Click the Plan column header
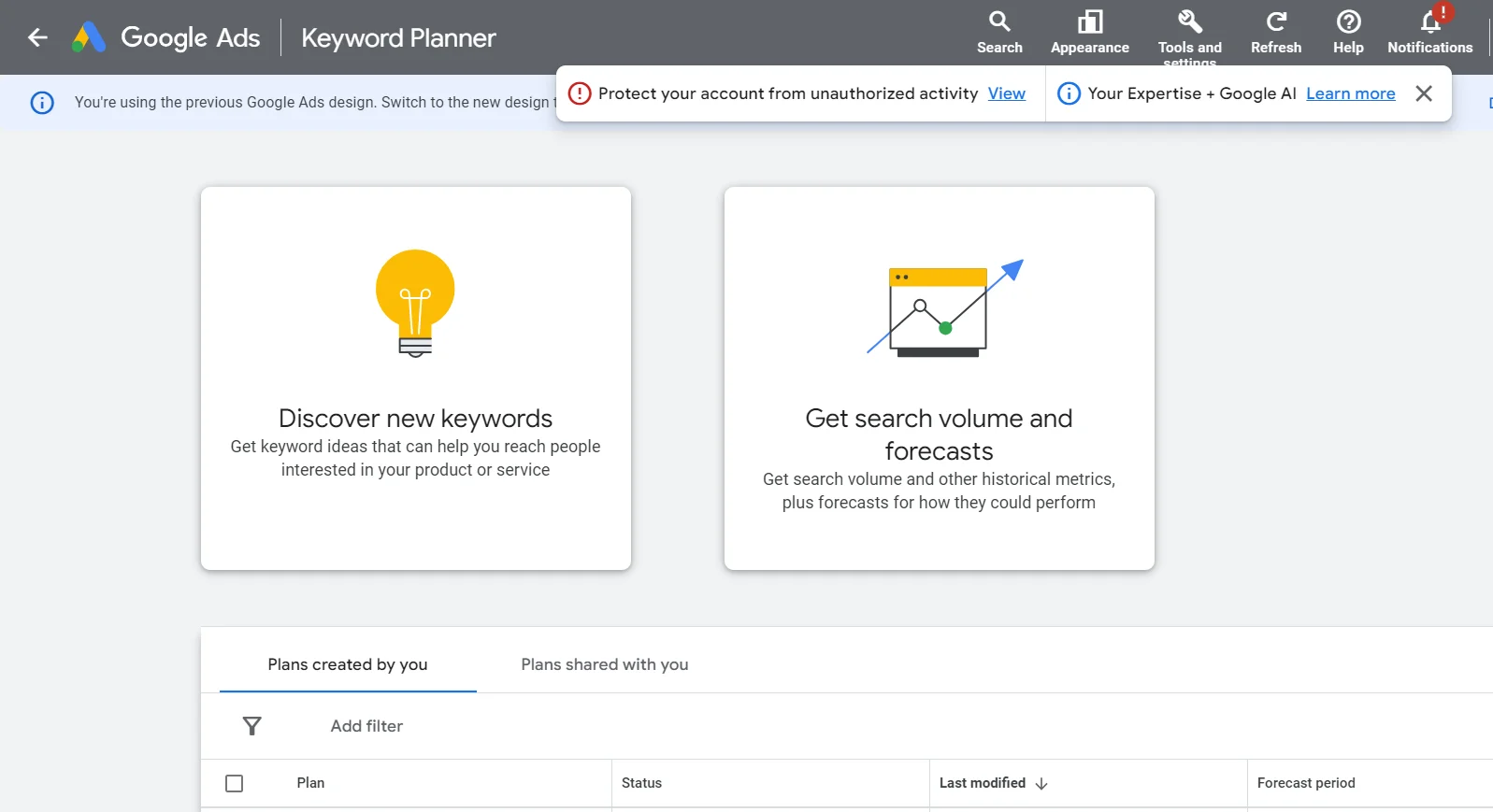The width and height of the screenshot is (1493, 812). click(x=310, y=783)
